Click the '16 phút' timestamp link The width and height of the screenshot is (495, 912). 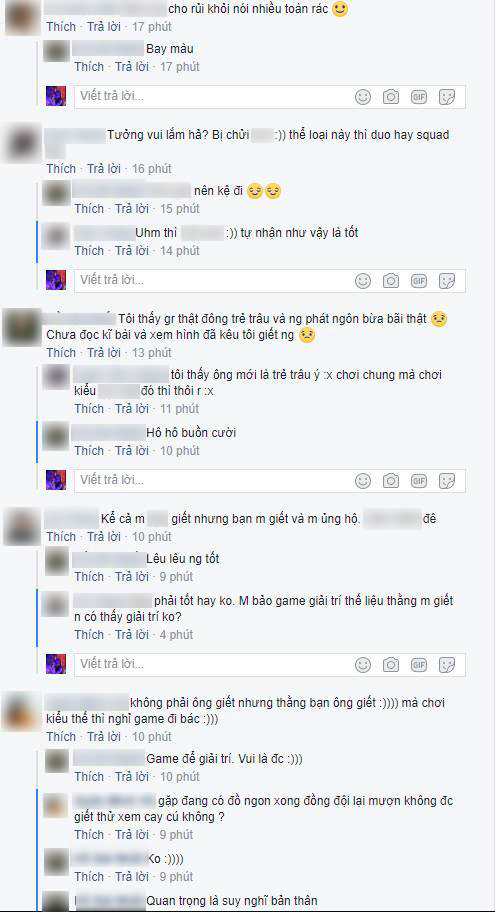coord(152,169)
